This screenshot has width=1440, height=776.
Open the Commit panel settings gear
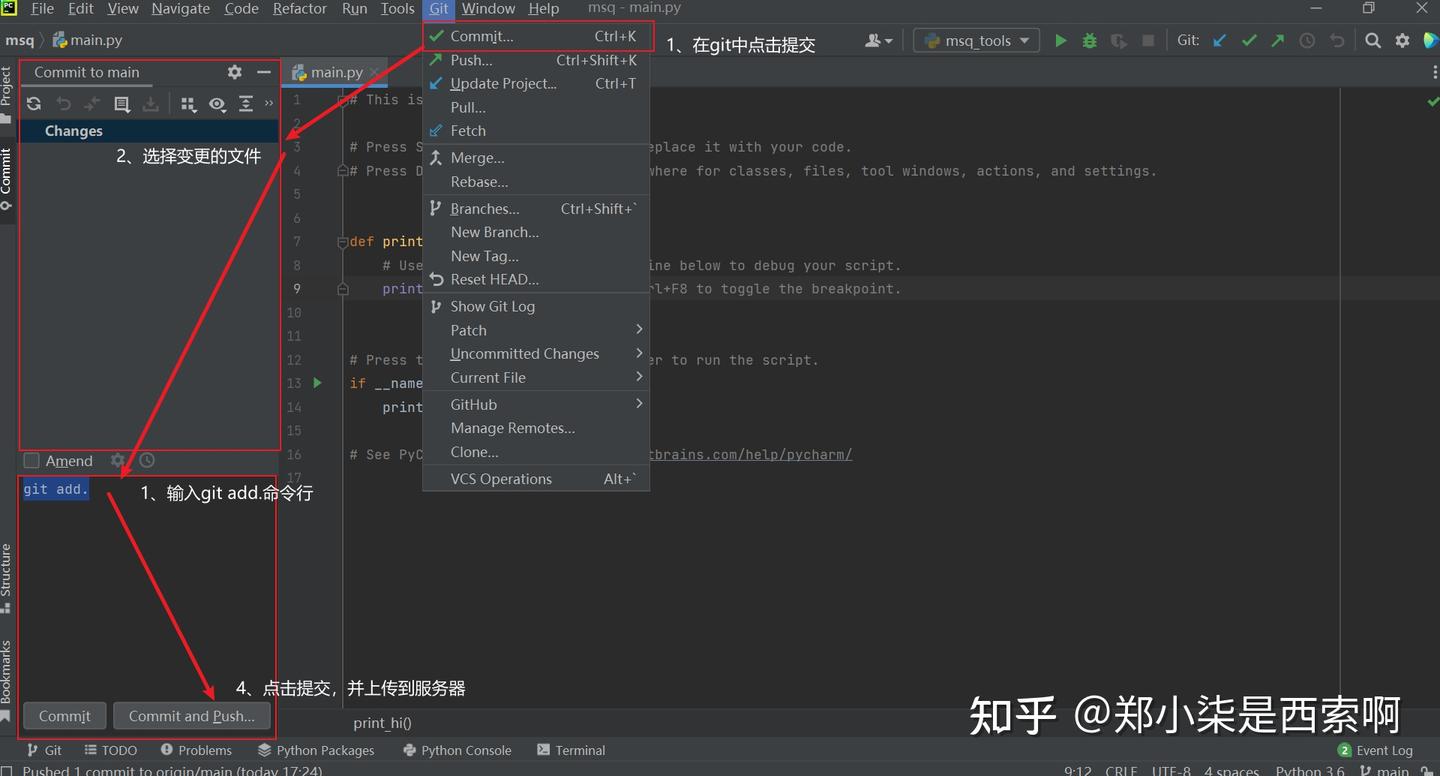(234, 72)
